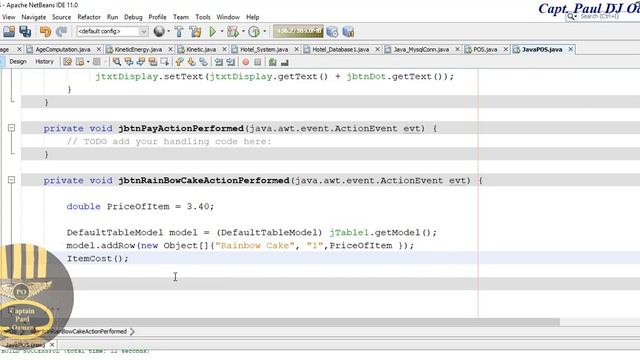Viewport: 640px width, 360px height.
Task: Click Shift Line Left icon
Action: tap(219, 62)
